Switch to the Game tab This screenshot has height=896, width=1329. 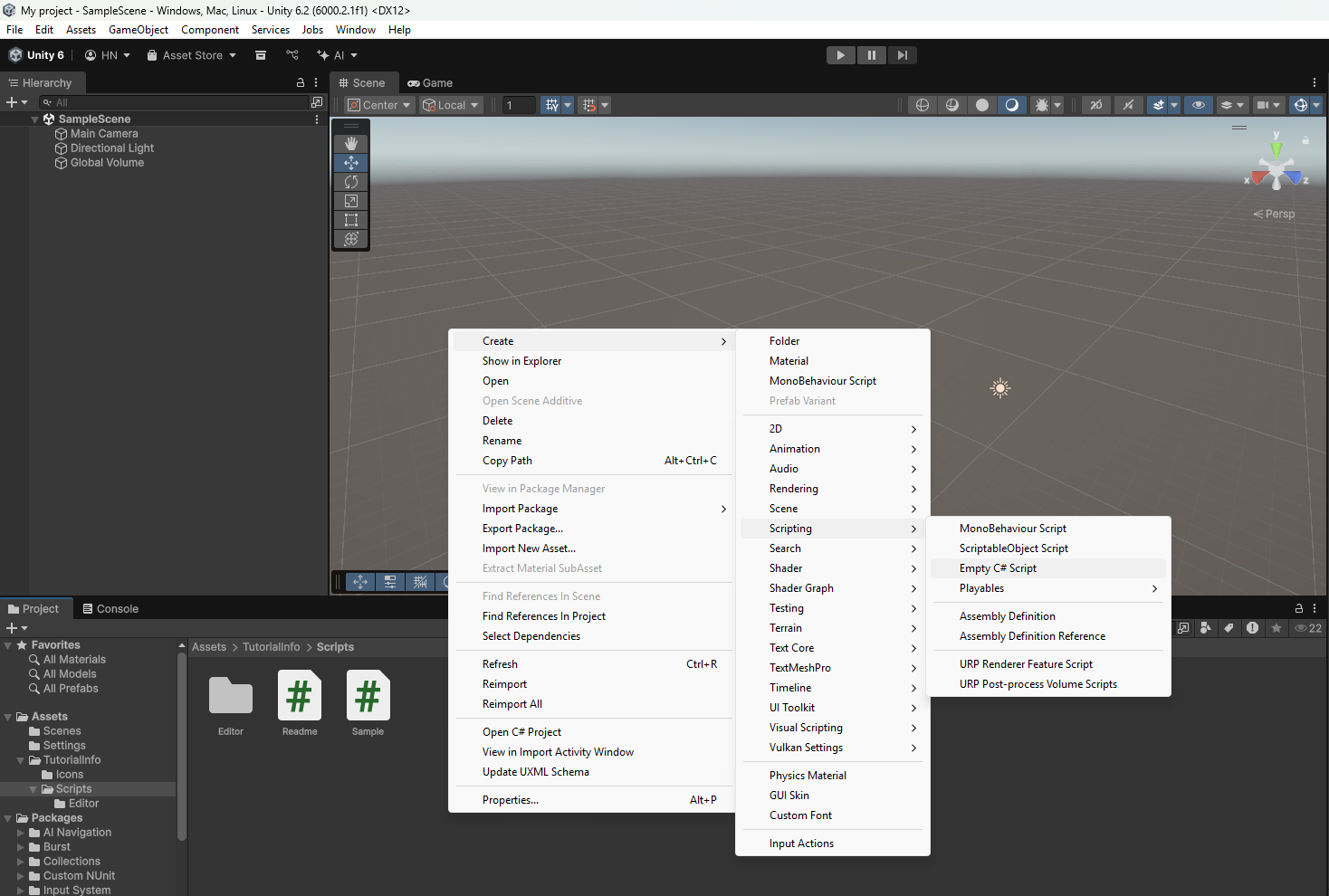pos(430,82)
